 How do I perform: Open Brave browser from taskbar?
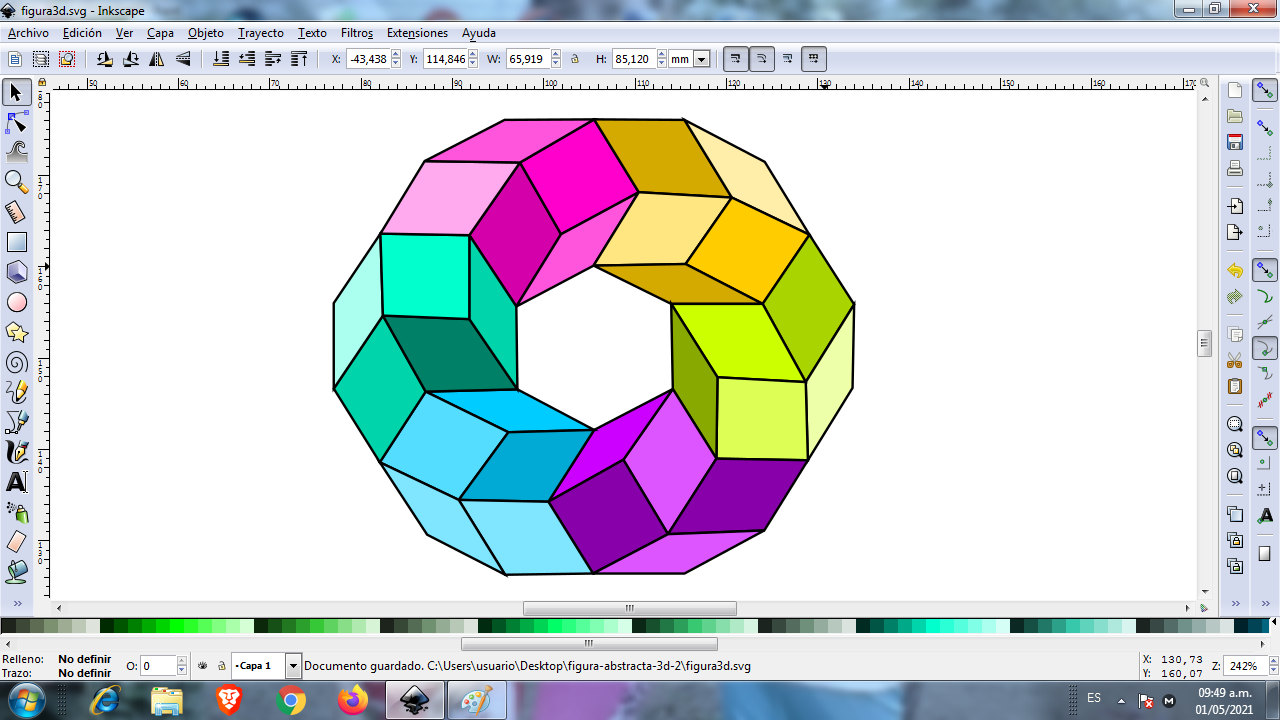click(x=229, y=700)
